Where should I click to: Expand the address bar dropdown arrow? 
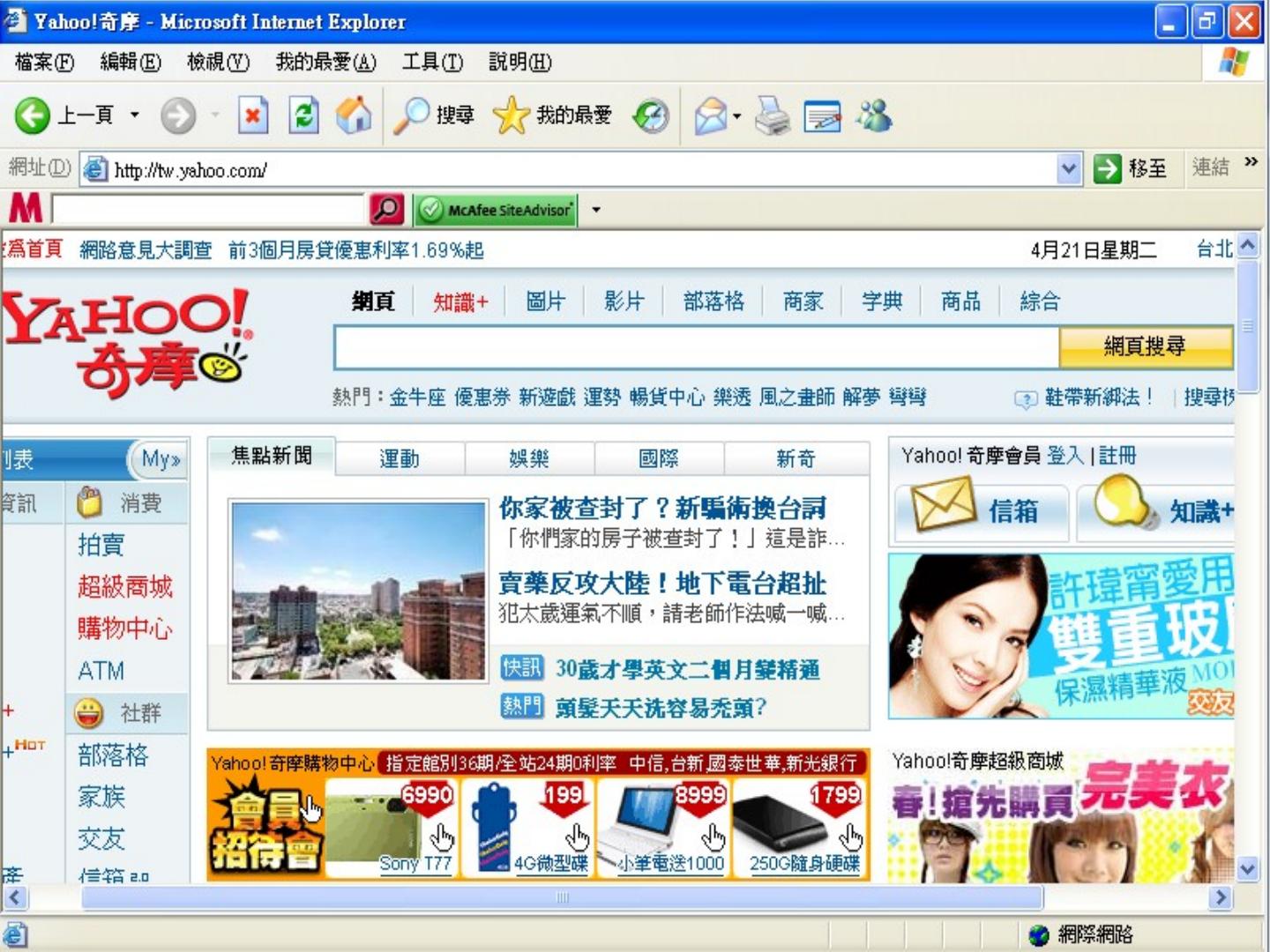pyautogui.click(x=1069, y=168)
